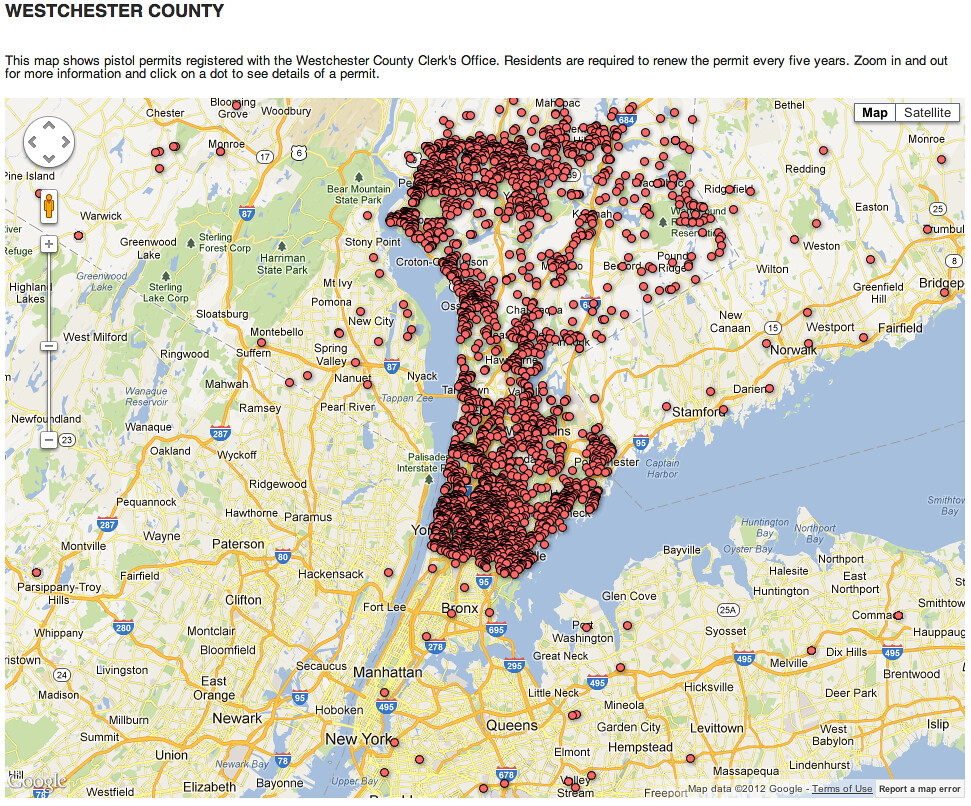Select the permit dot right of Hackensack
The image size is (971, 806).
388,573
